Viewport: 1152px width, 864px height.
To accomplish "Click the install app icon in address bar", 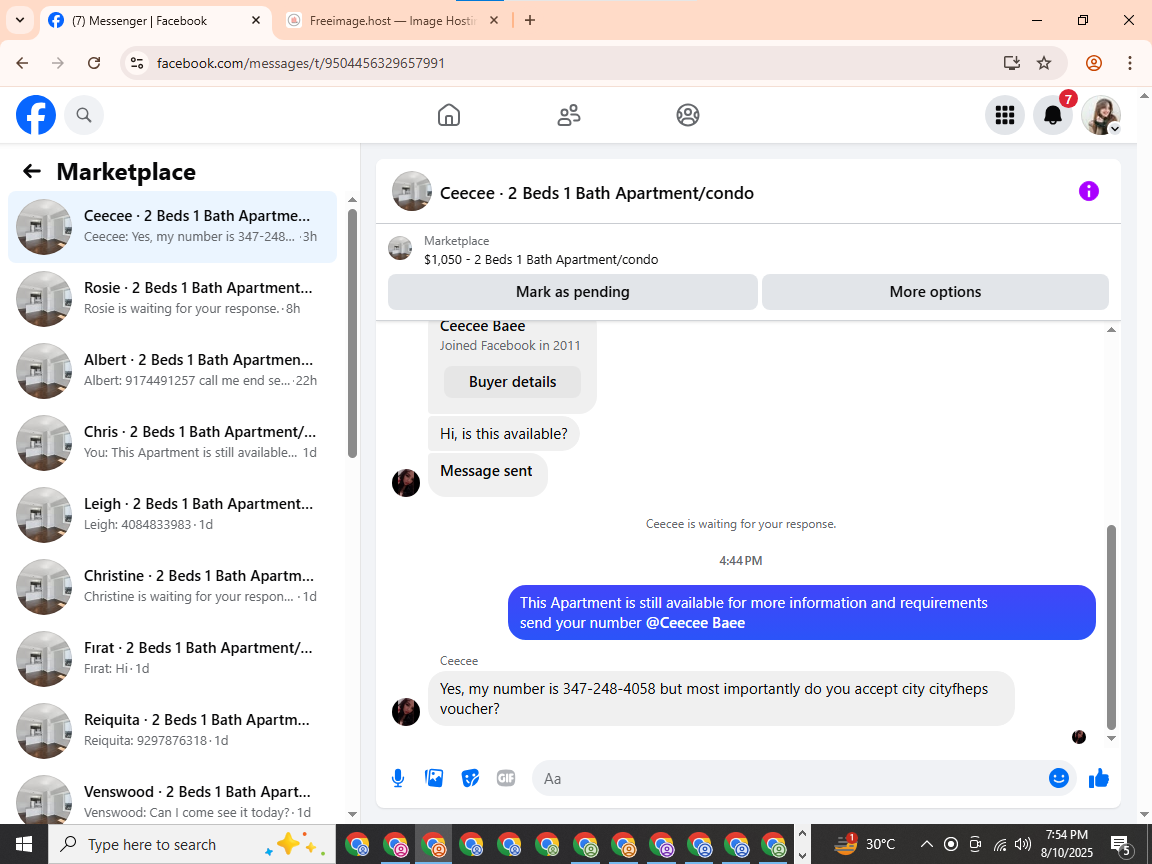I will click(1012, 63).
